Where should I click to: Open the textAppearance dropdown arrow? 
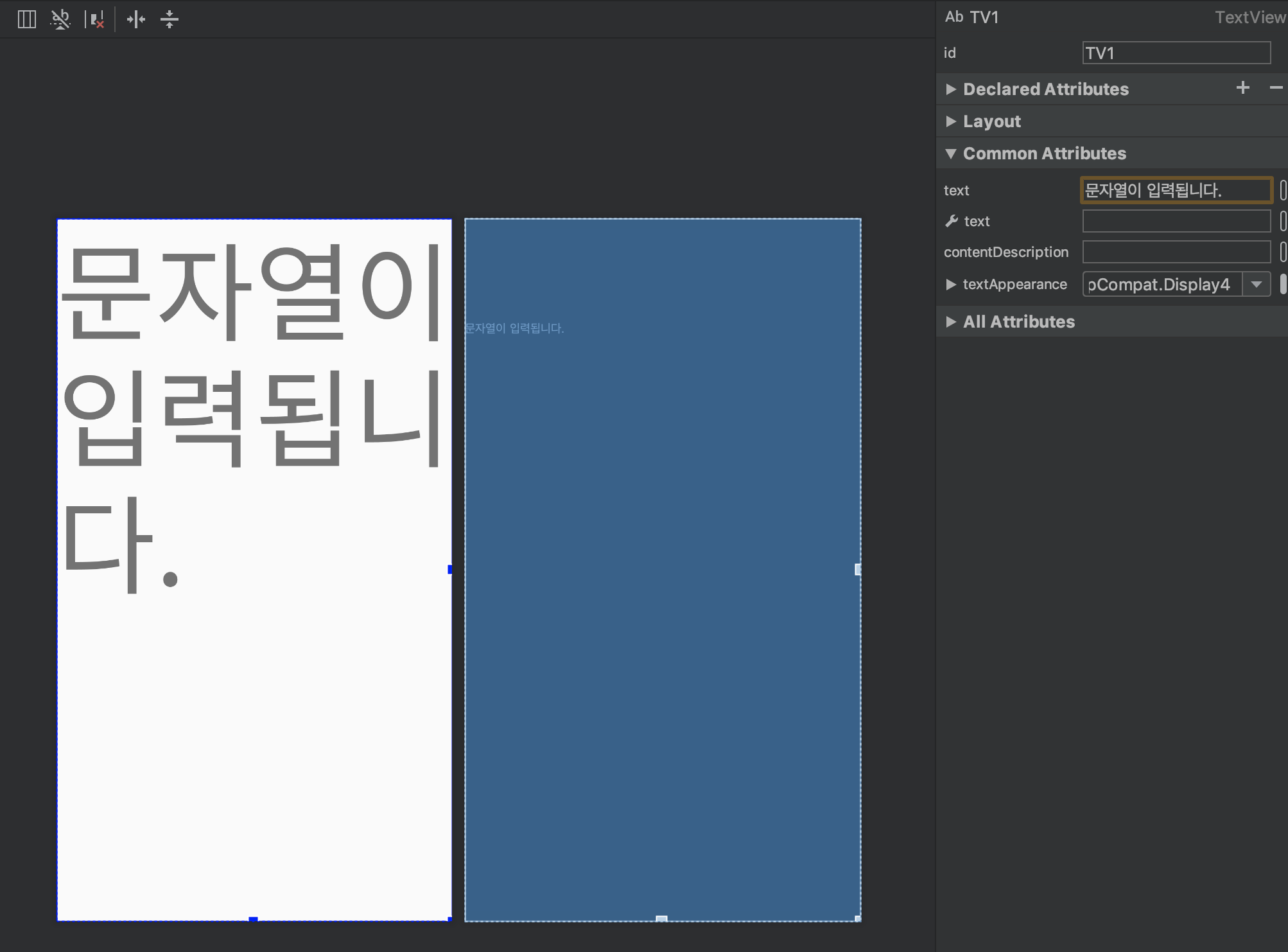(1257, 284)
